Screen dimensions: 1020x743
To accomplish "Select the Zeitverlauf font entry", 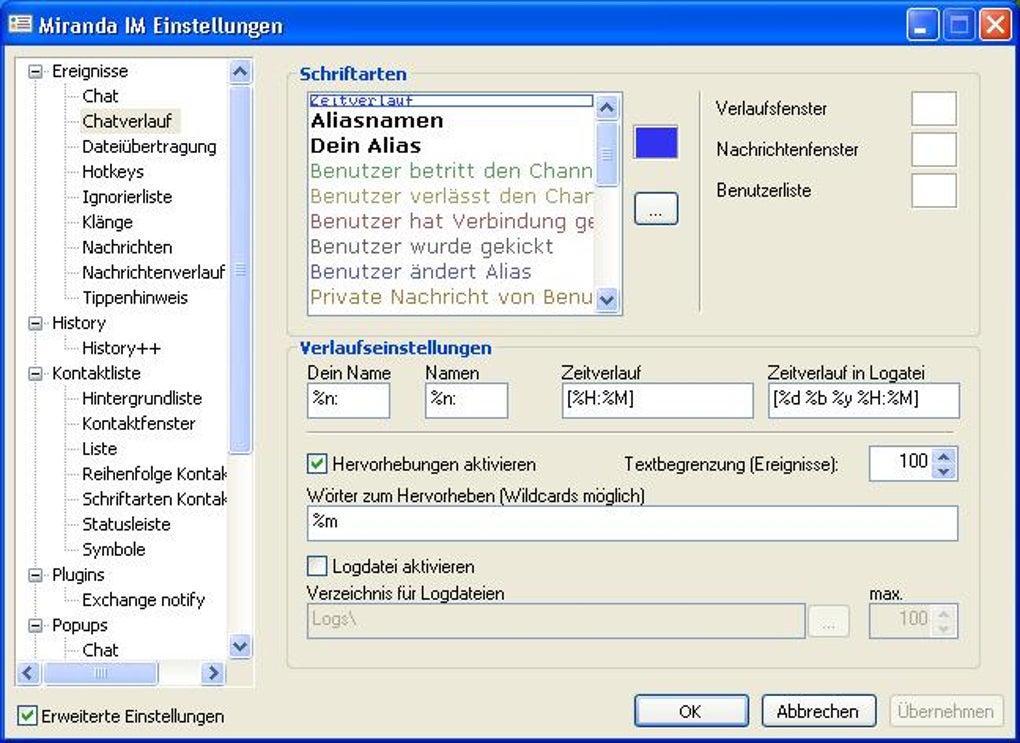I will (x=451, y=100).
